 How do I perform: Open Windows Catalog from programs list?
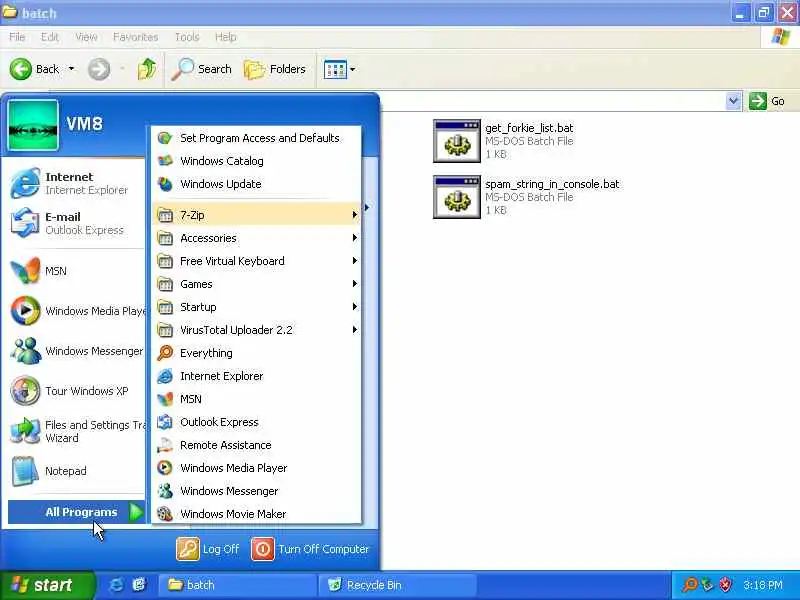pyautogui.click(x=257, y=161)
